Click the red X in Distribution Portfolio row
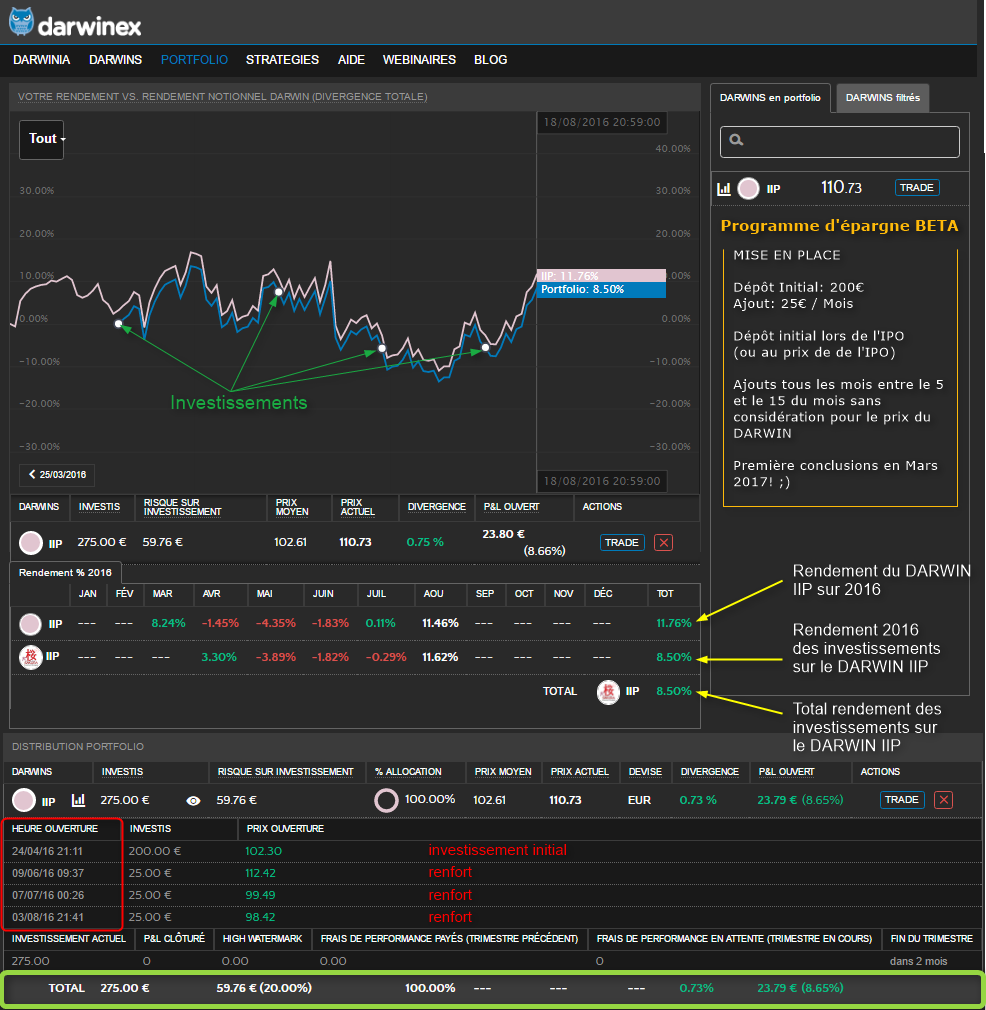The image size is (986, 1010). [x=943, y=800]
